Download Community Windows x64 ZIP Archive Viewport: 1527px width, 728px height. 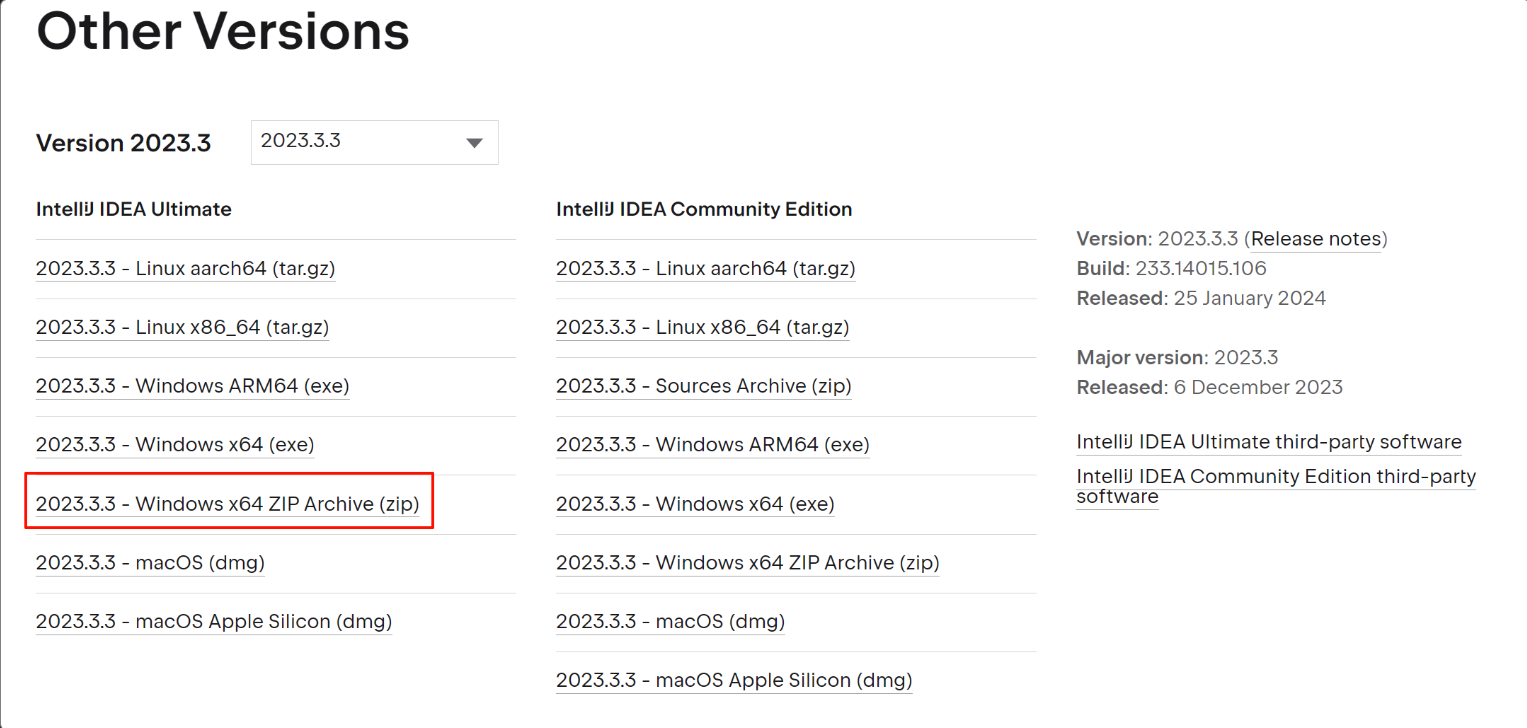tap(747, 562)
